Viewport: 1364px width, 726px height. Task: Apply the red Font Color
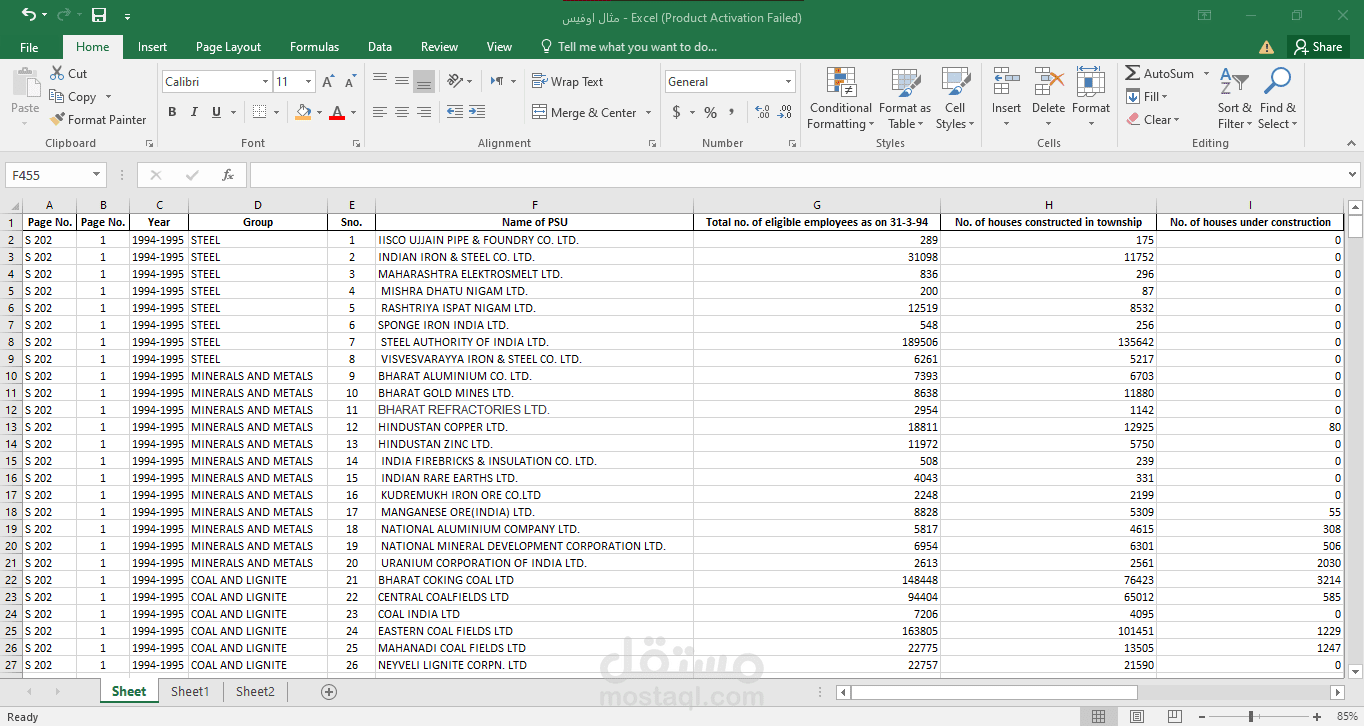tap(337, 112)
